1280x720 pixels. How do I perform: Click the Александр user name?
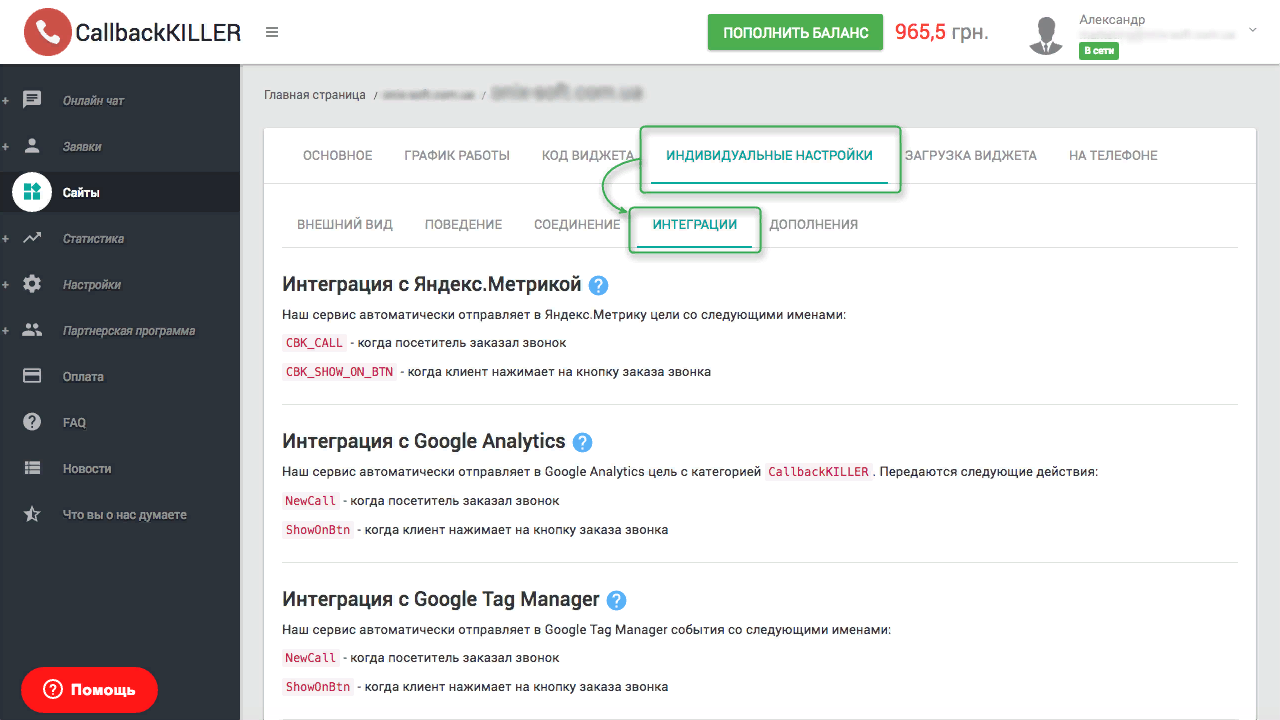(1112, 20)
